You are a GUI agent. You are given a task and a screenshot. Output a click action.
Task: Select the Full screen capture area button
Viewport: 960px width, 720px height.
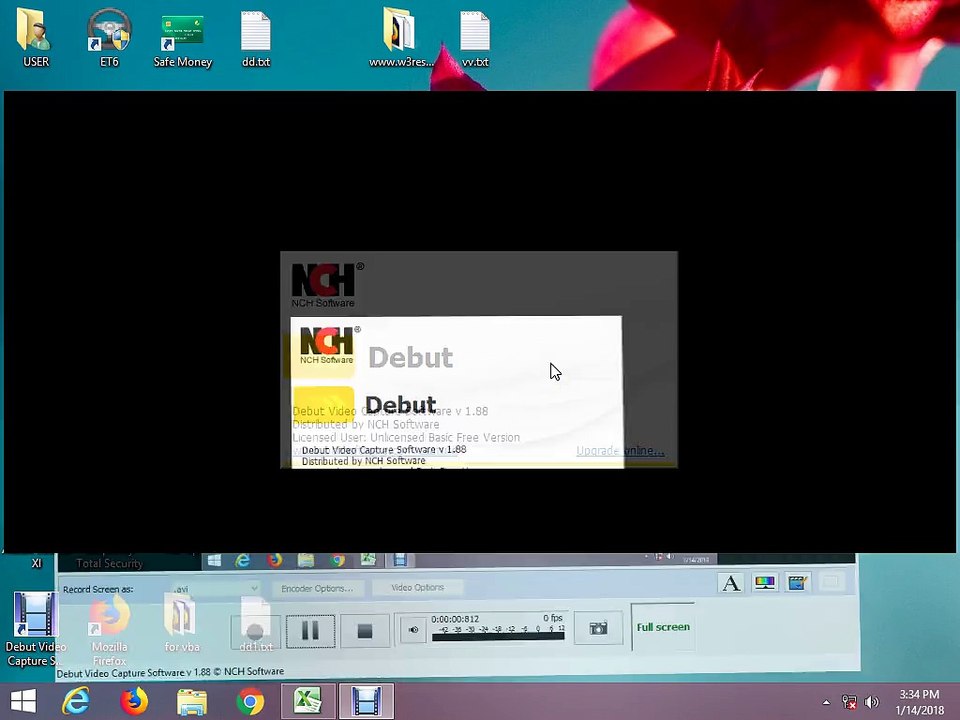click(x=663, y=627)
